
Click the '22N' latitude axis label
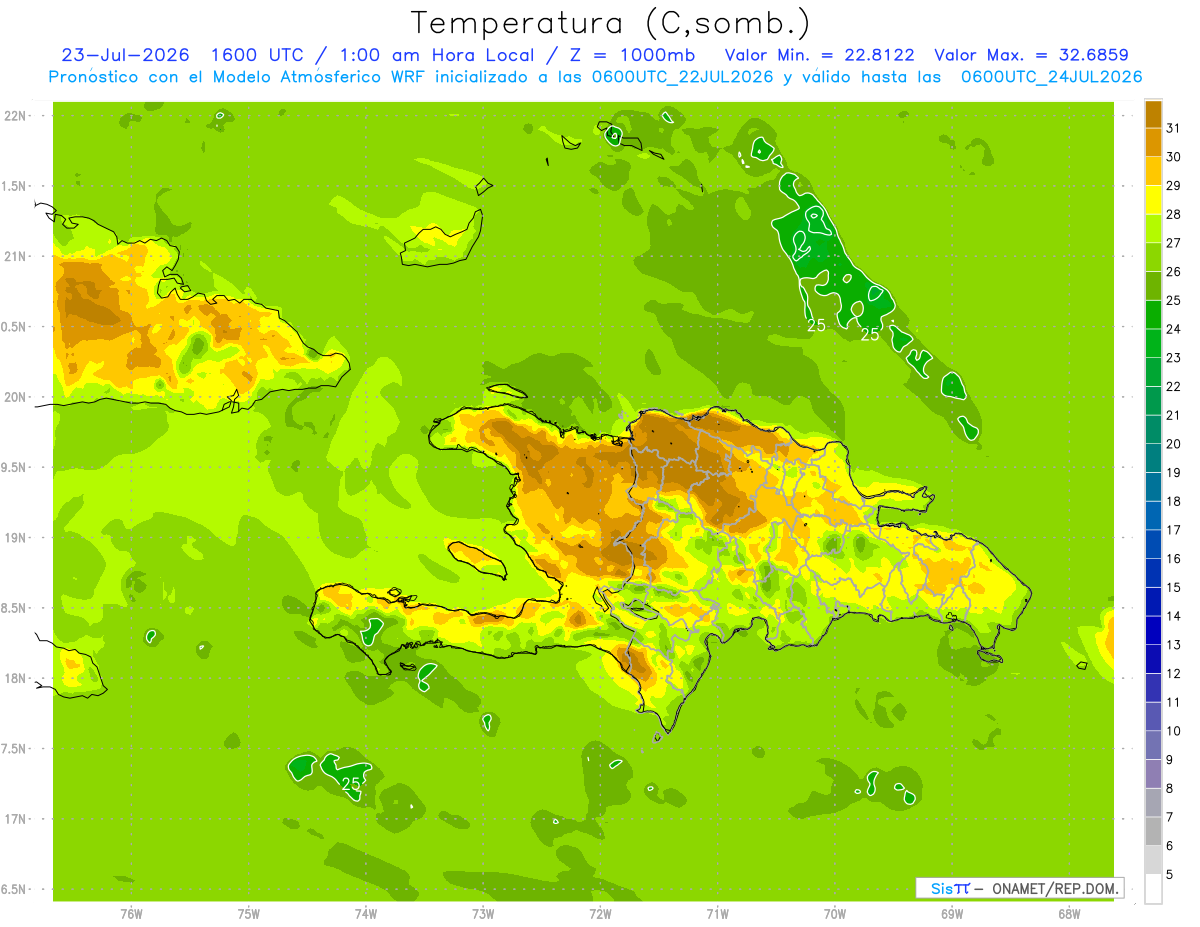tap(14, 116)
